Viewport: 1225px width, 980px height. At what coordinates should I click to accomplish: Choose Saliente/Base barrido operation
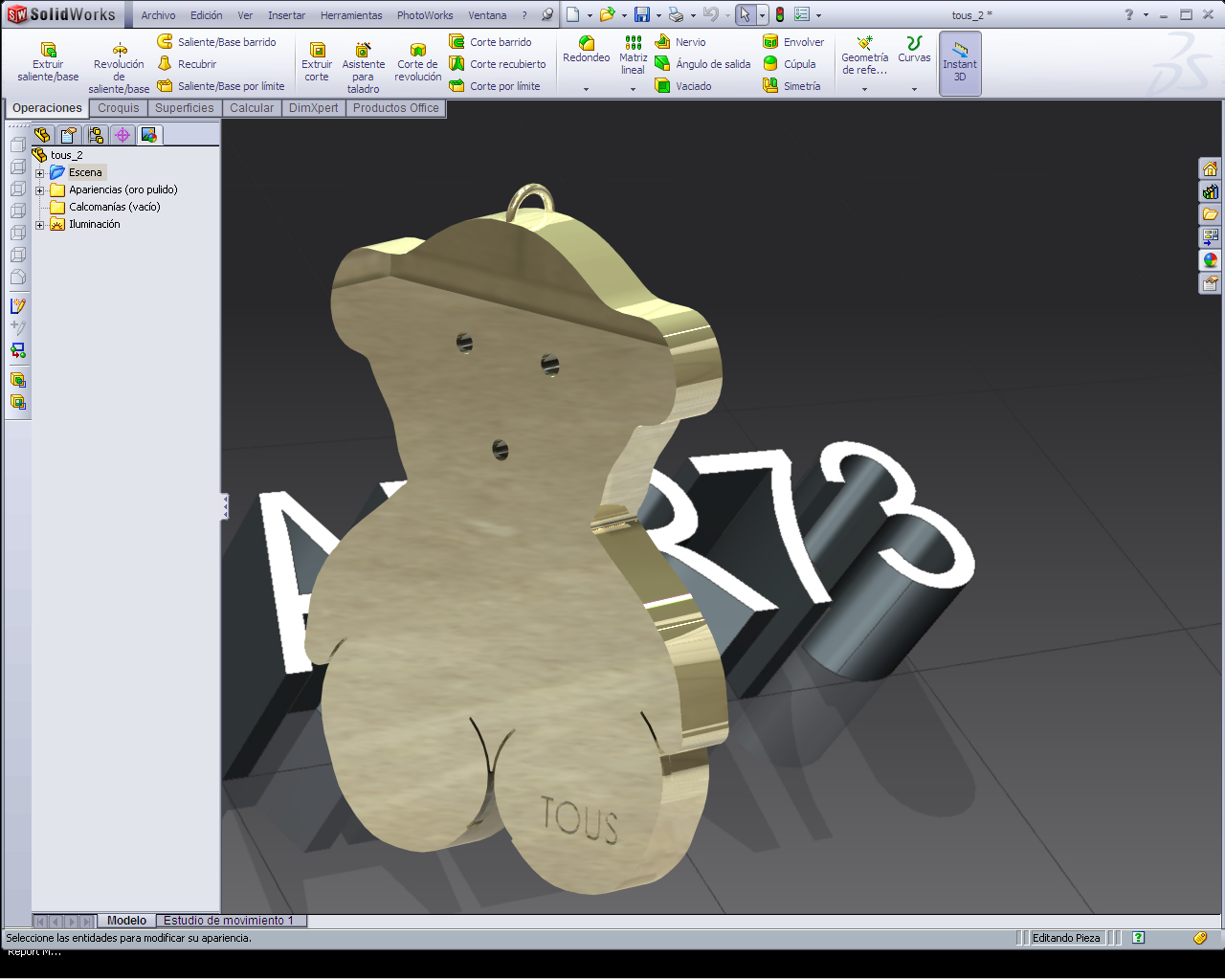[216, 42]
